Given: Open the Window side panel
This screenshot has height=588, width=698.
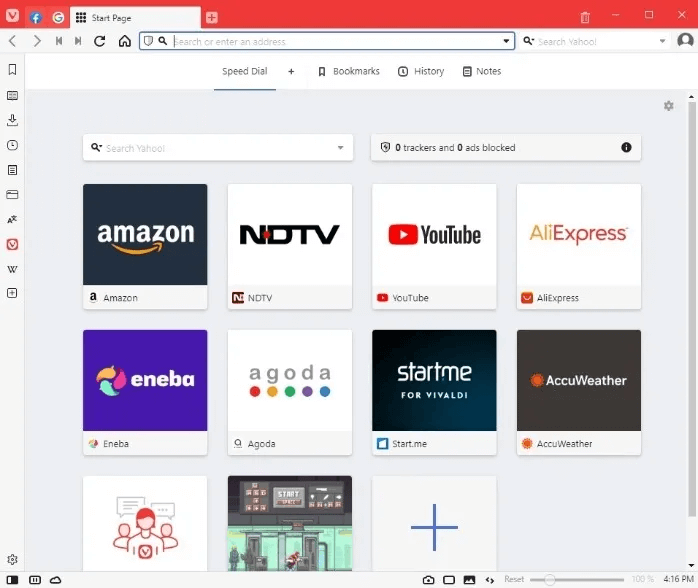Looking at the screenshot, I should coord(12,195).
